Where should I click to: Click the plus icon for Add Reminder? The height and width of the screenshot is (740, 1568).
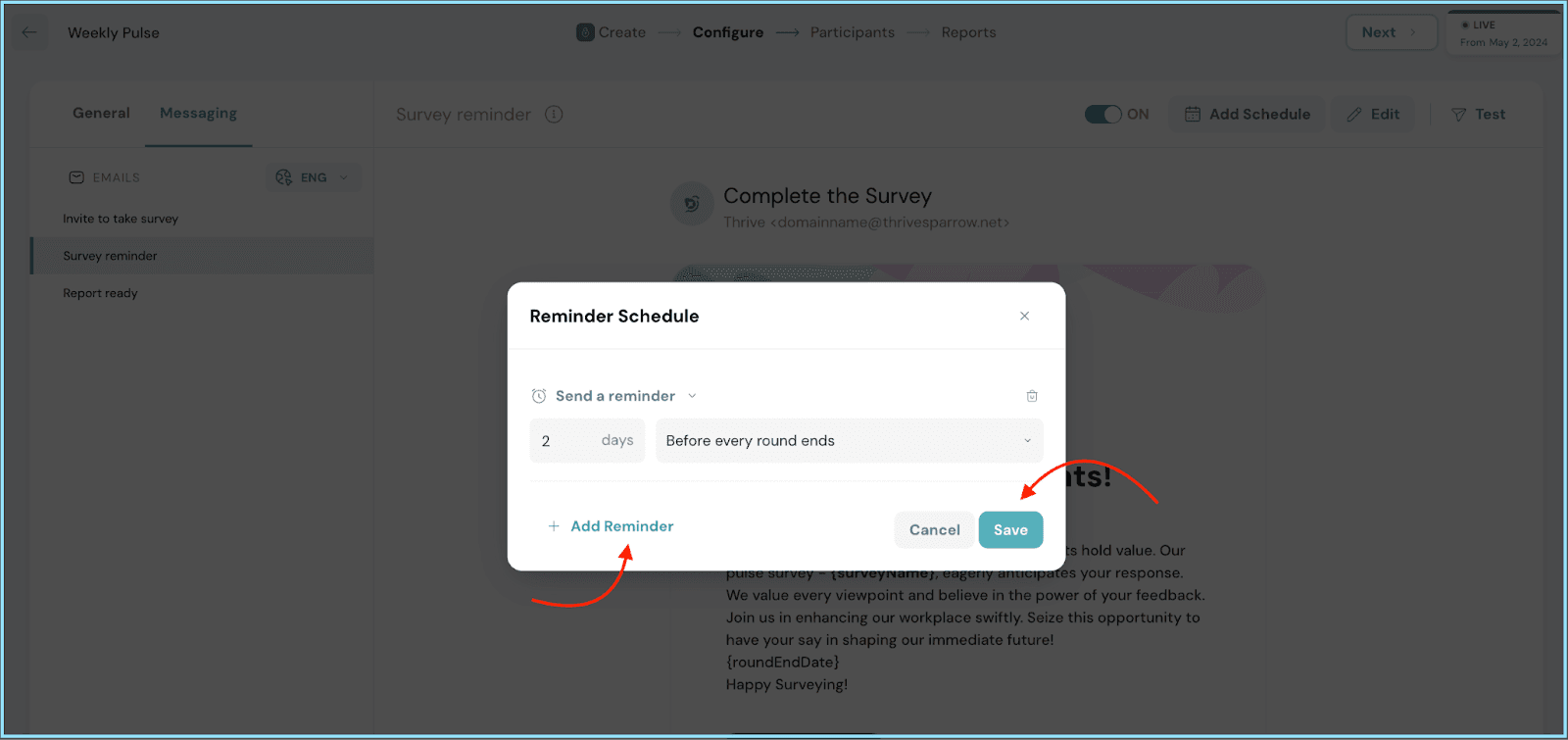[x=554, y=526]
